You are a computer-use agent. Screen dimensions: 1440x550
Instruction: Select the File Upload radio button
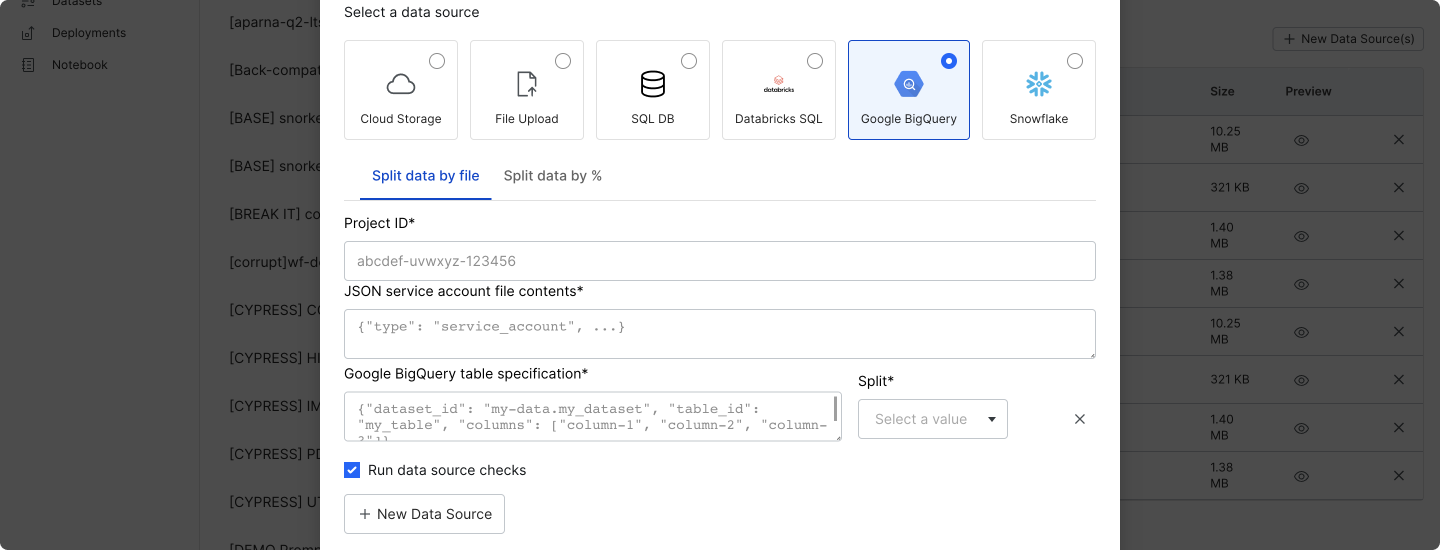tap(563, 61)
